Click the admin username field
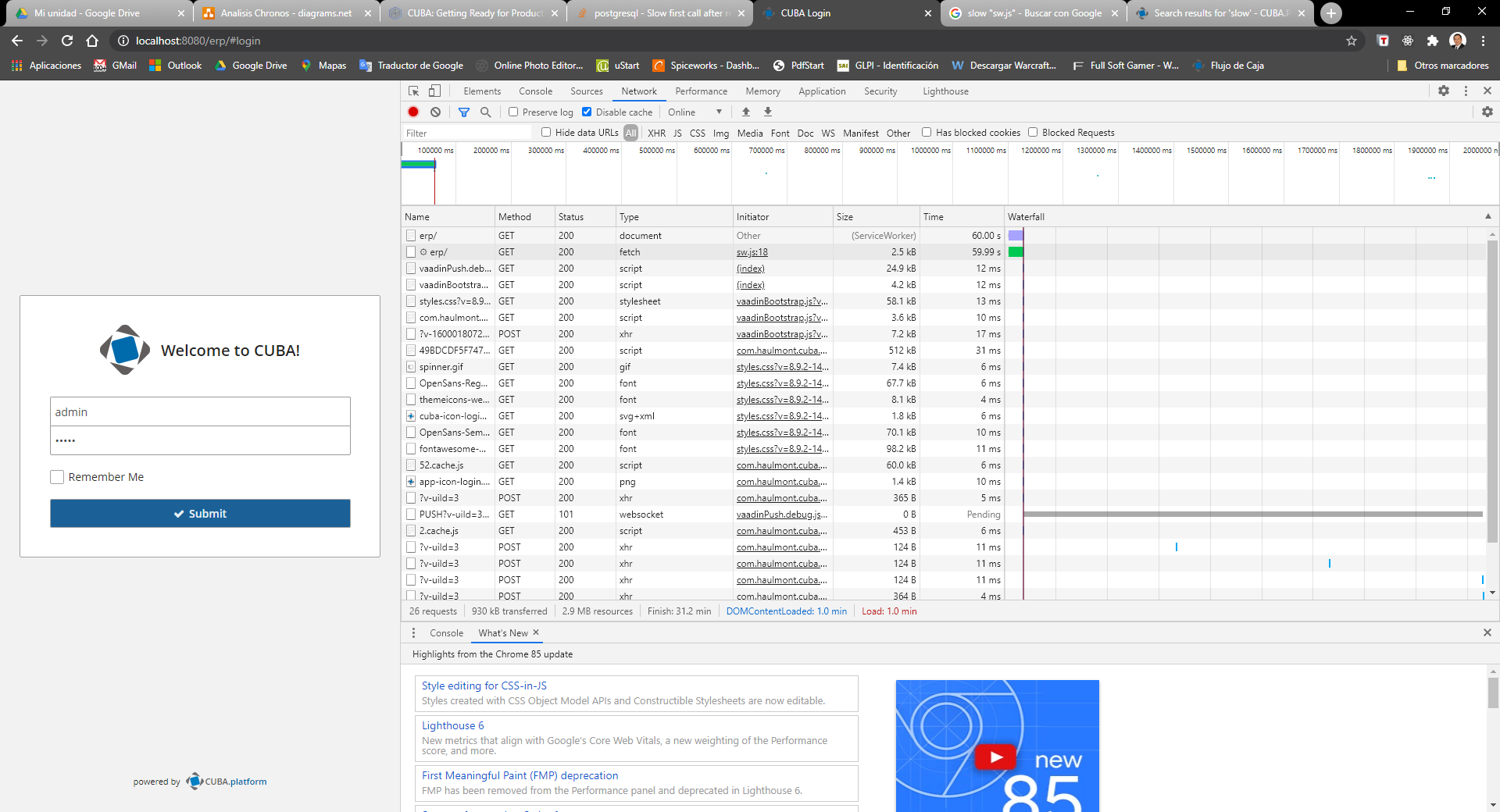 pyautogui.click(x=200, y=412)
